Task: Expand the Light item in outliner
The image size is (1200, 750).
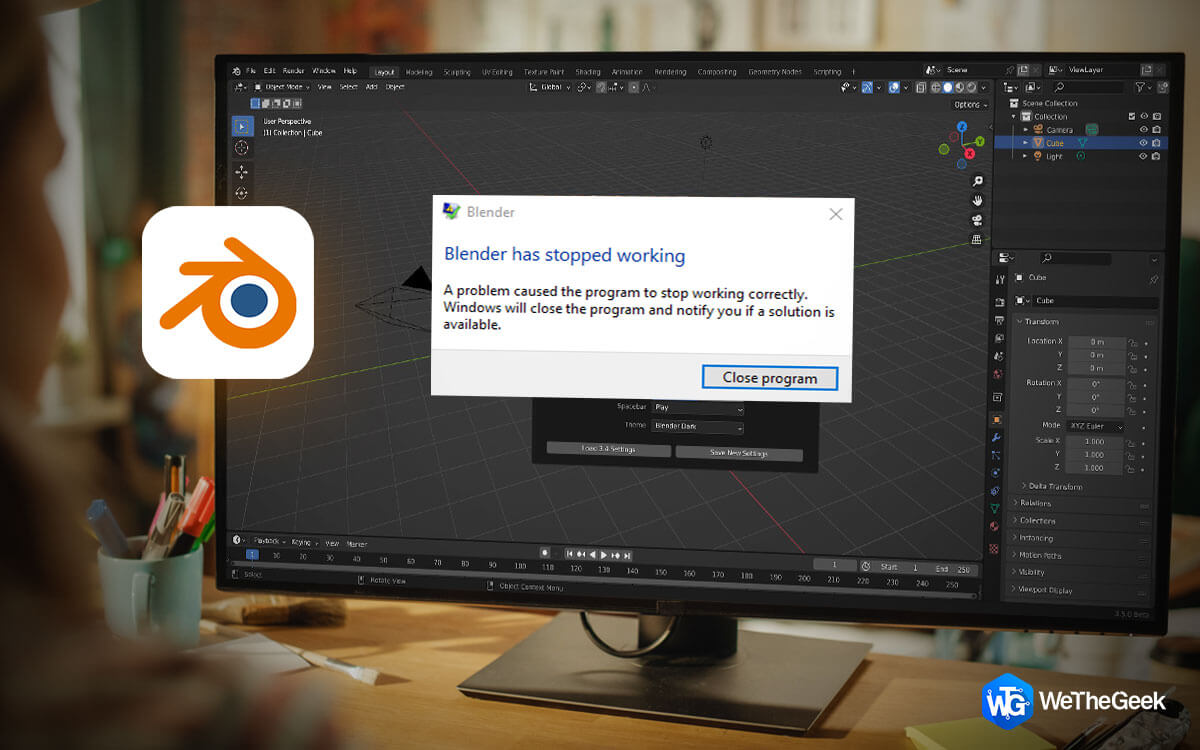Action: (1025, 156)
